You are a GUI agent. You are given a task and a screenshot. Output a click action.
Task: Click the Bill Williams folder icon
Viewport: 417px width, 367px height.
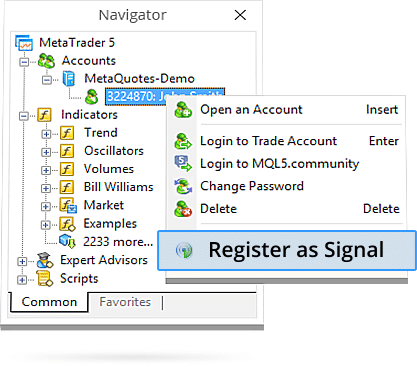click(67, 187)
